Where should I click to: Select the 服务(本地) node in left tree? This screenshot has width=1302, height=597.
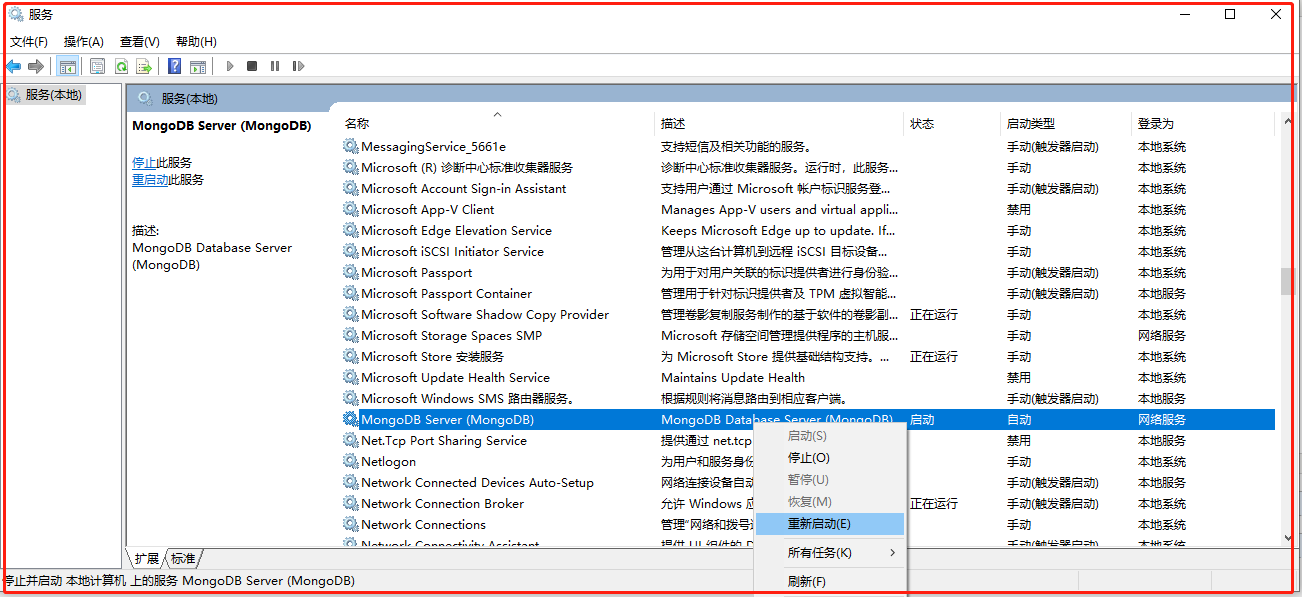[x=45, y=95]
